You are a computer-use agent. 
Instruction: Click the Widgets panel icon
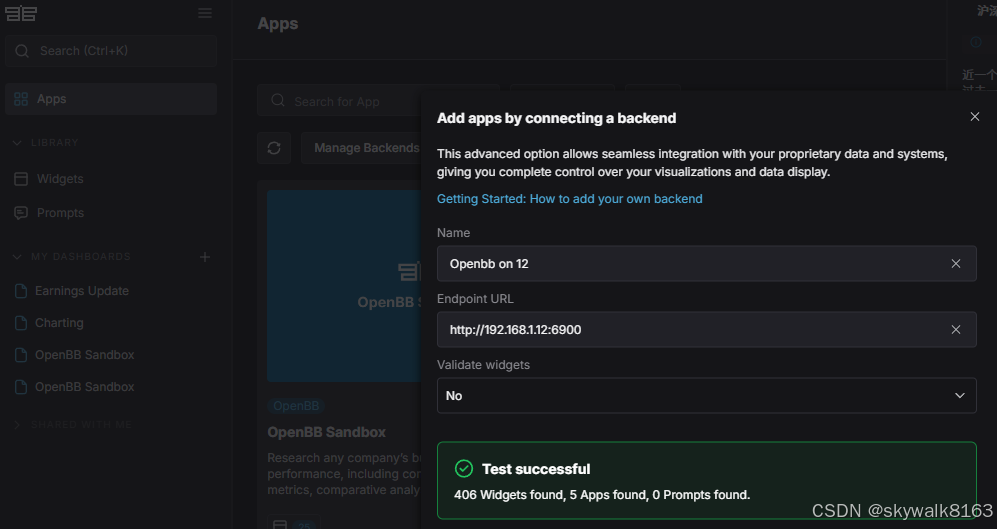coord(21,179)
